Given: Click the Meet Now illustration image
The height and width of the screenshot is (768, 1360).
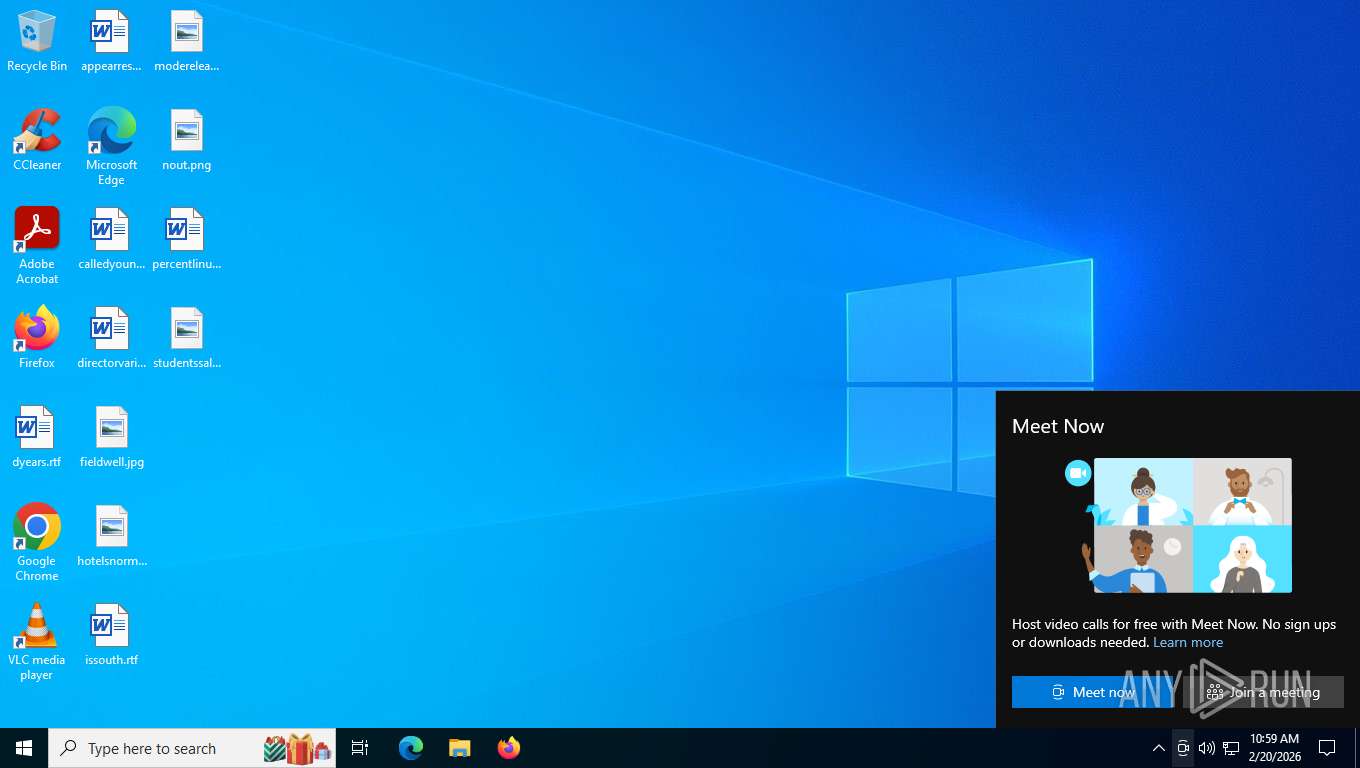Looking at the screenshot, I should [1179, 526].
